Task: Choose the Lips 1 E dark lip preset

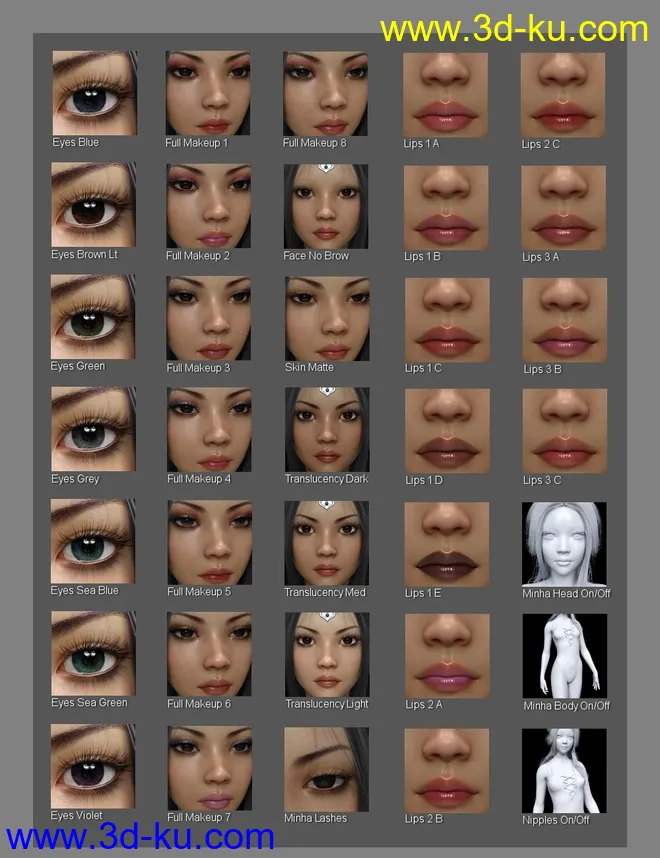Action: tap(446, 543)
